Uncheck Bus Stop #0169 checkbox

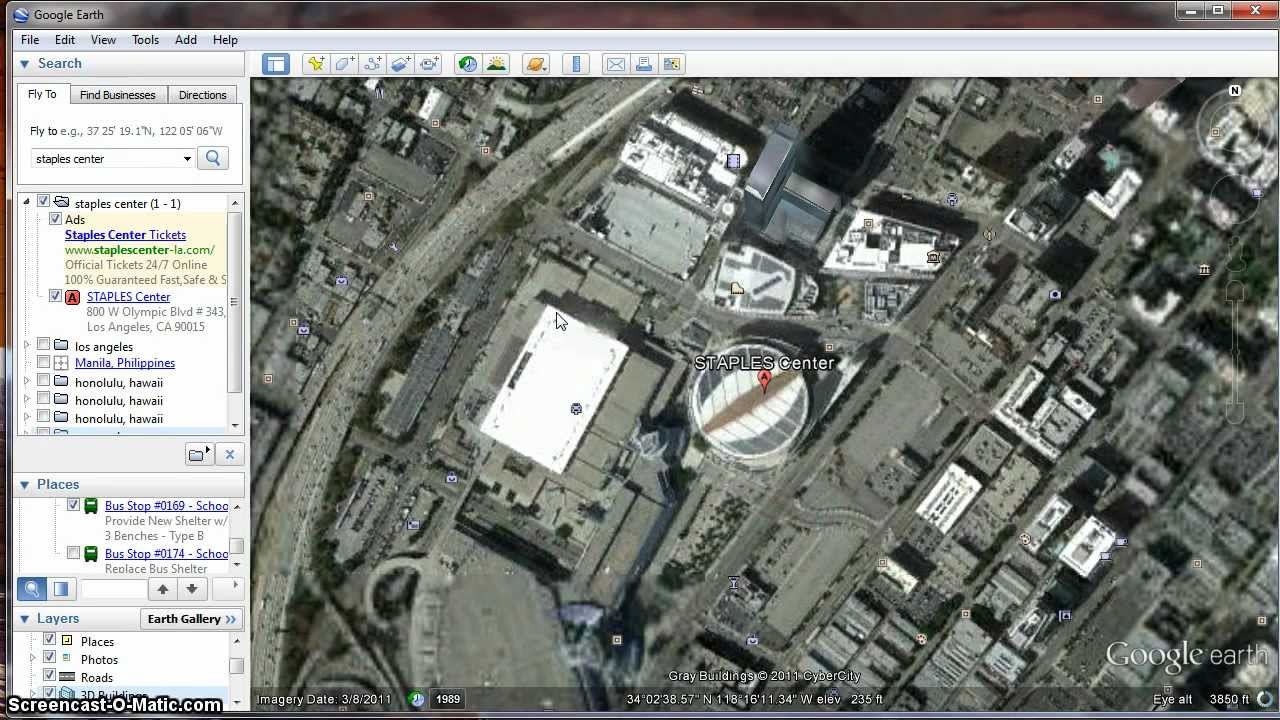click(73, 505)
